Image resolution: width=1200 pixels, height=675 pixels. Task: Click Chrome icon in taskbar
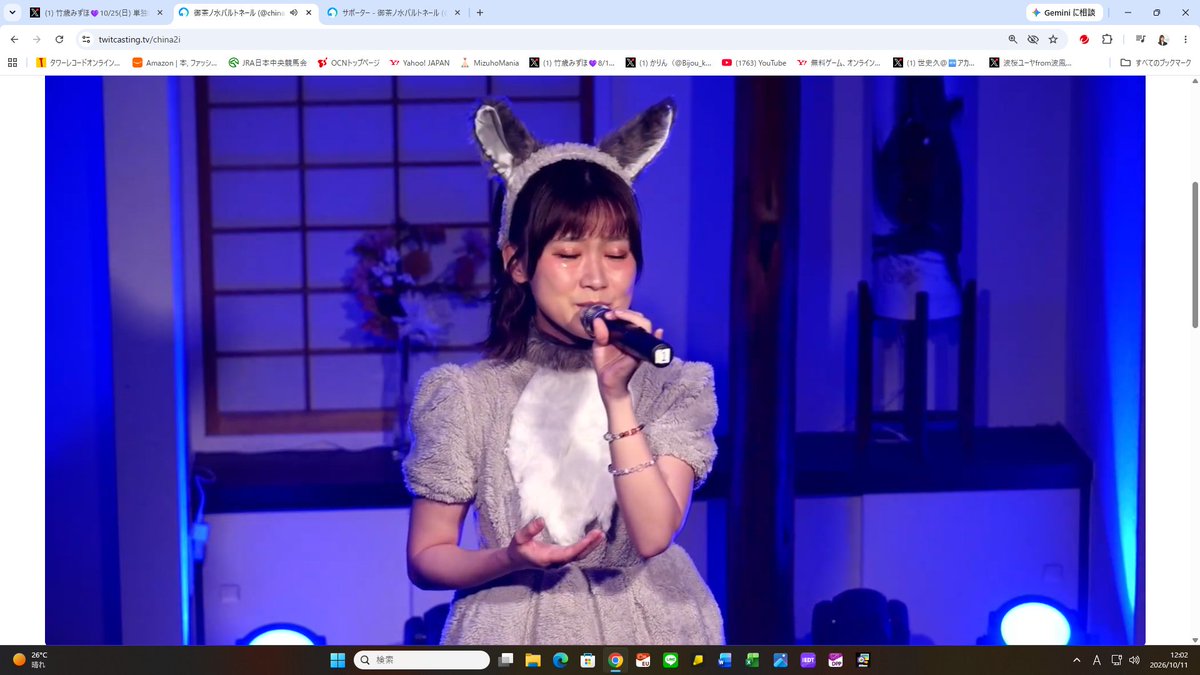[x=616, y=660]
